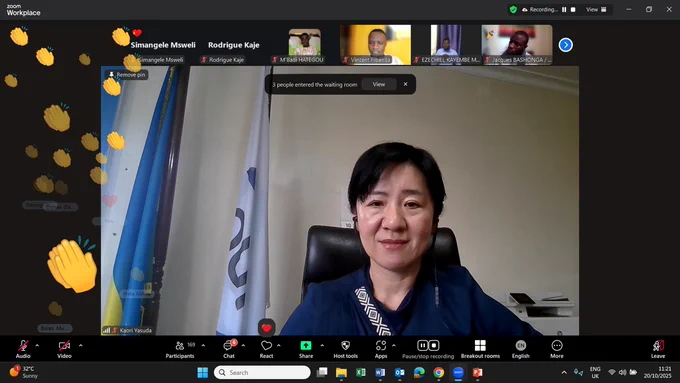Image resolution: width=680 pixels, height=383 pixels.
Task: Leave the meeting
Action: pos(658,349)
